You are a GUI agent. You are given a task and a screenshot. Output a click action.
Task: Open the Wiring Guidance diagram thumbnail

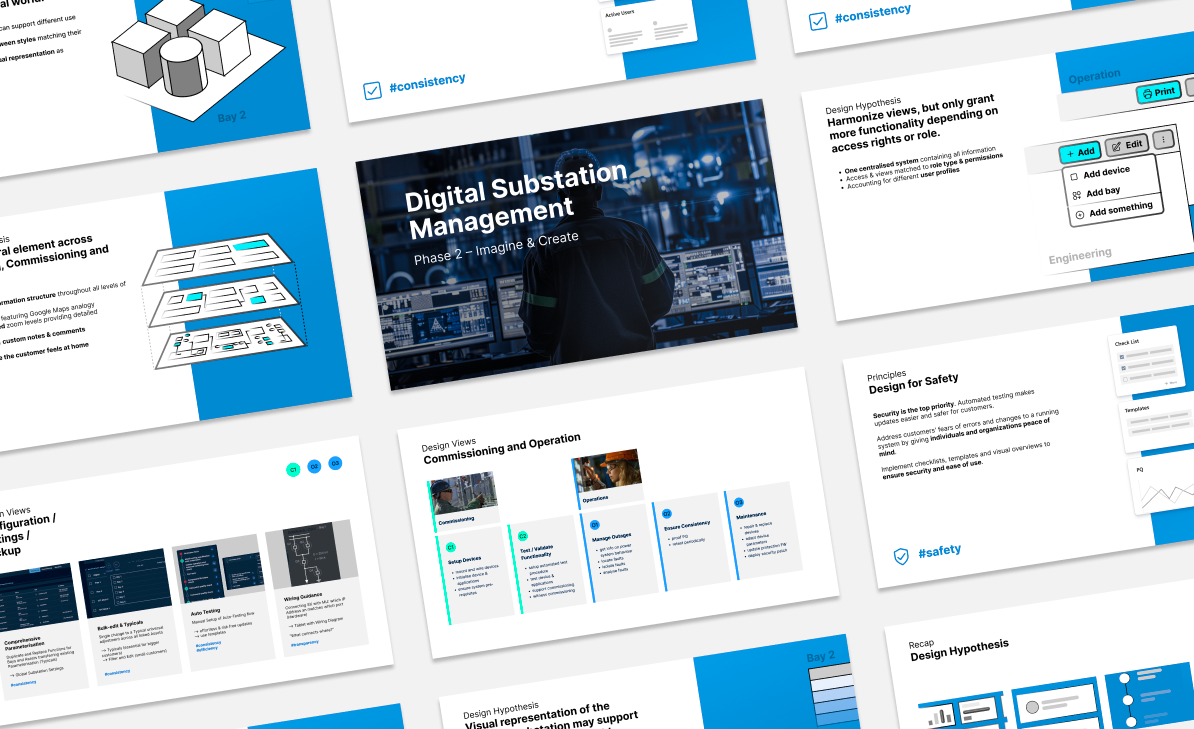(x=312, y=556)
